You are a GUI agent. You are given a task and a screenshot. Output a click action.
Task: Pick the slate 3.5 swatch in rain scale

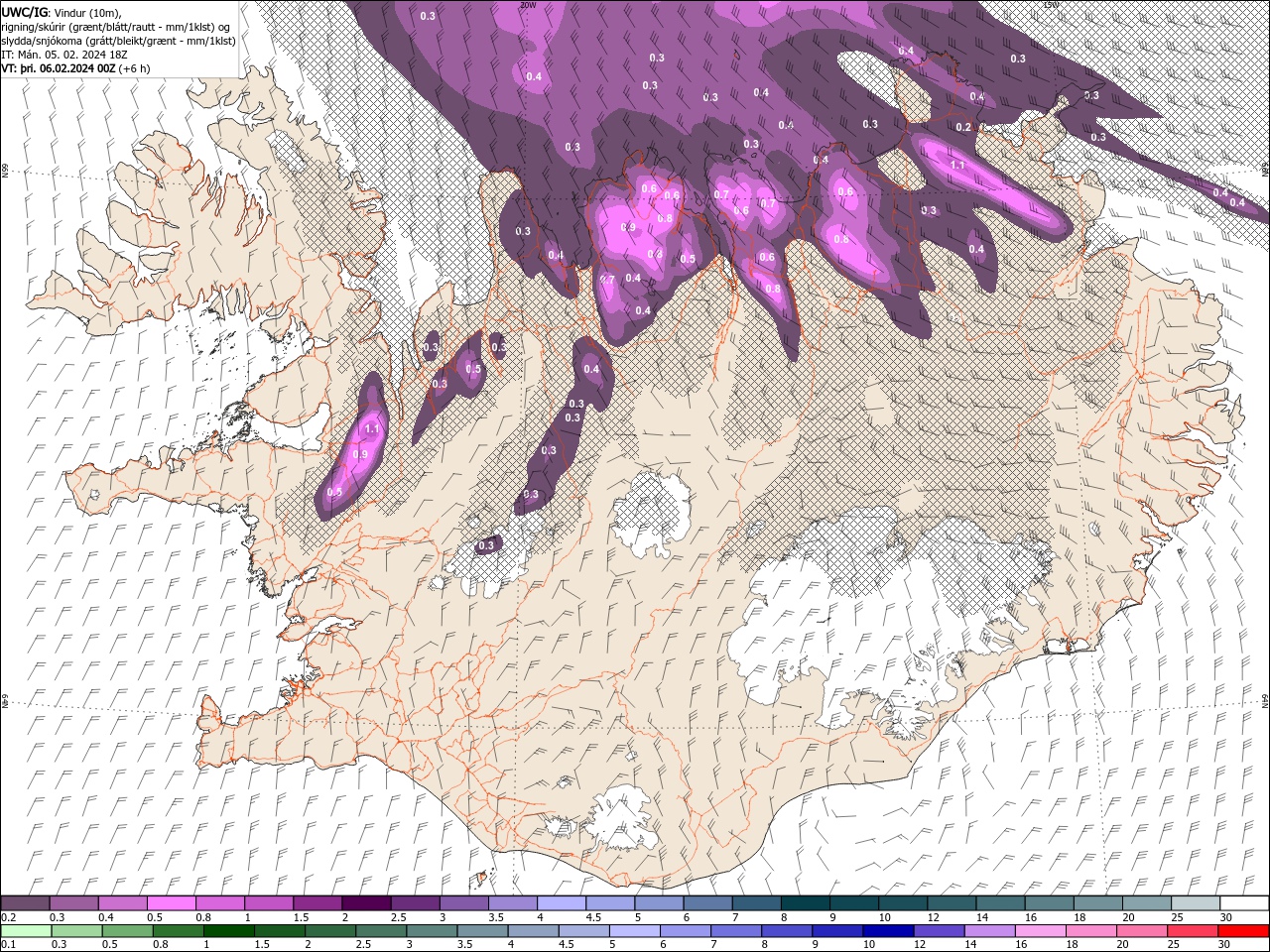[482, 931]
